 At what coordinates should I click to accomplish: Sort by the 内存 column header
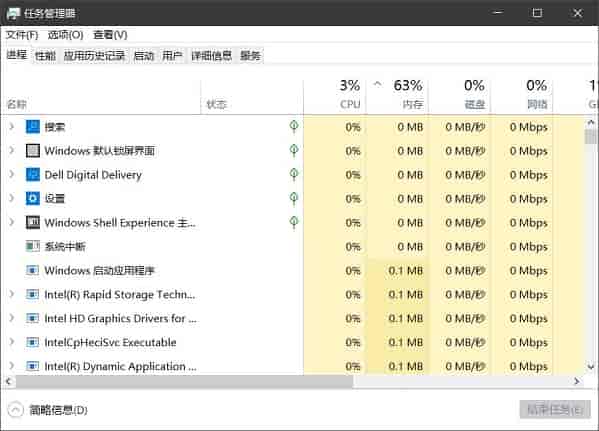click(x=397, y=96)
